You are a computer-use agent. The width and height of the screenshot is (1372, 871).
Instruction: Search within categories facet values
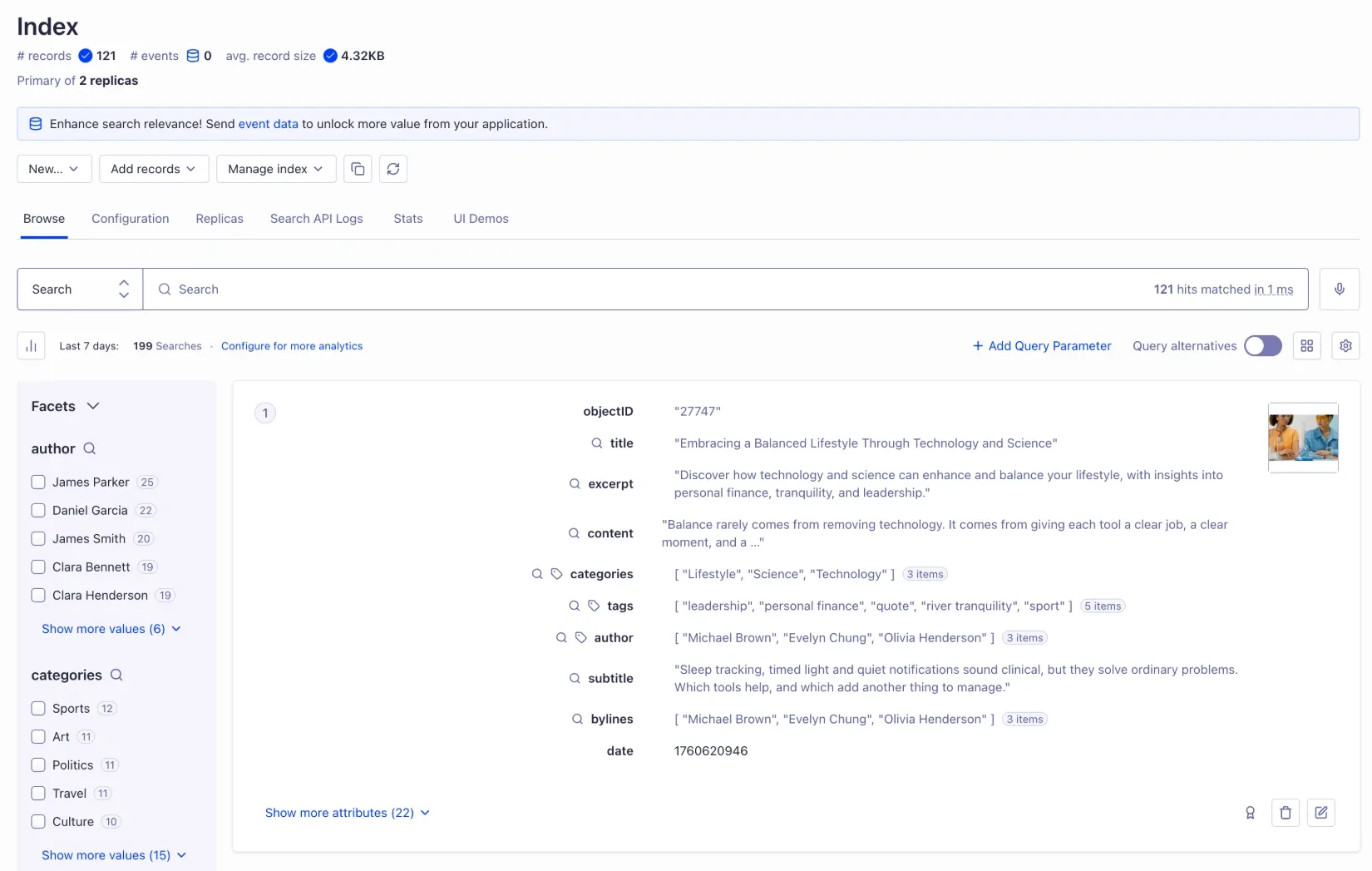point(116,675)
